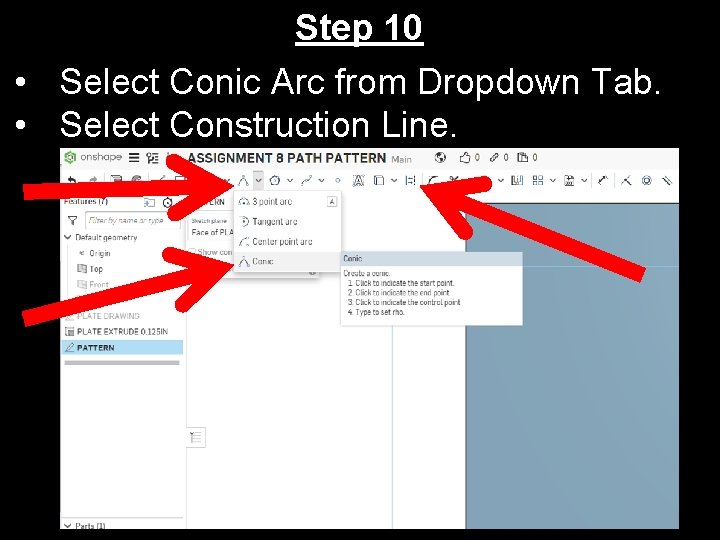
Task: Open the document tools tree icon
Action: pos(152,158)
